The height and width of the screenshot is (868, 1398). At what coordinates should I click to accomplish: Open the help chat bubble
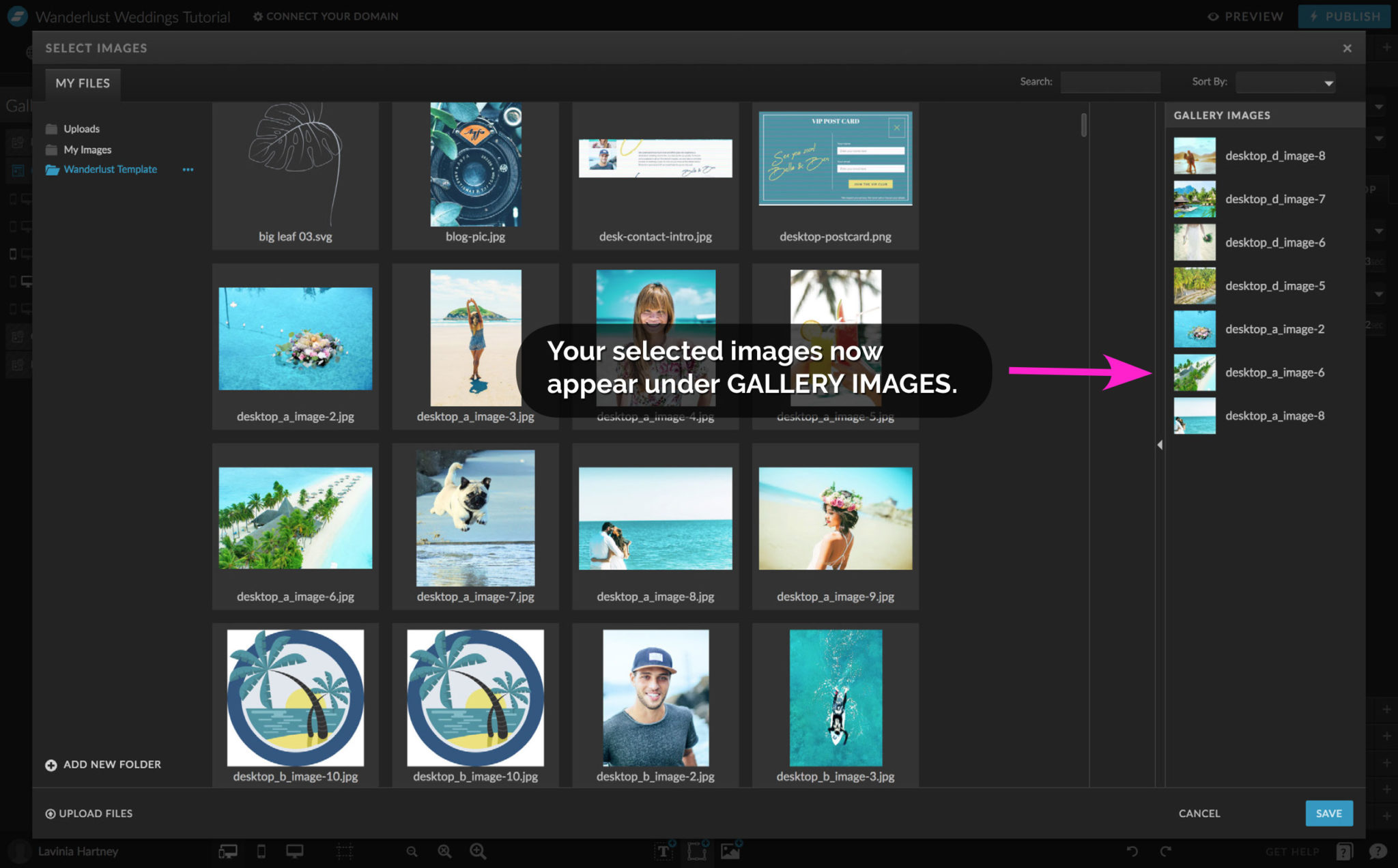coord(1378,852)
